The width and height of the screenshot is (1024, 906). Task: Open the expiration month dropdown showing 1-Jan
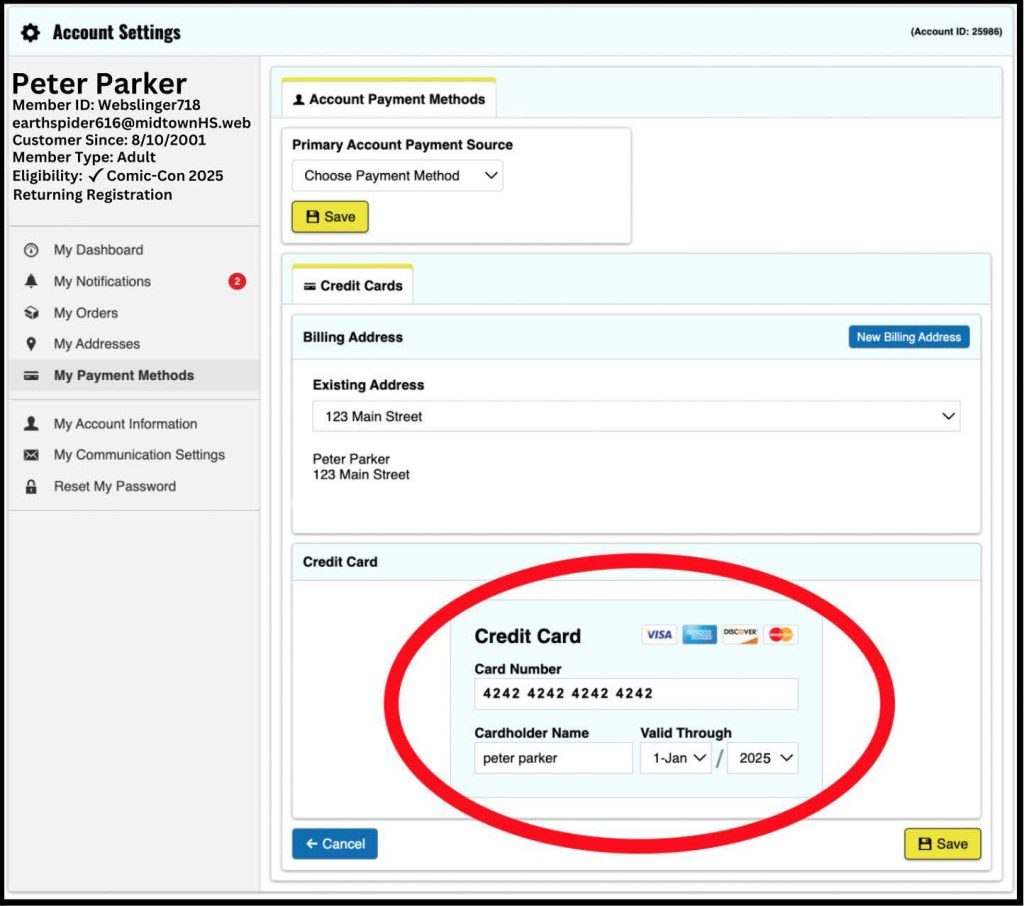click(x=676, y=758)
